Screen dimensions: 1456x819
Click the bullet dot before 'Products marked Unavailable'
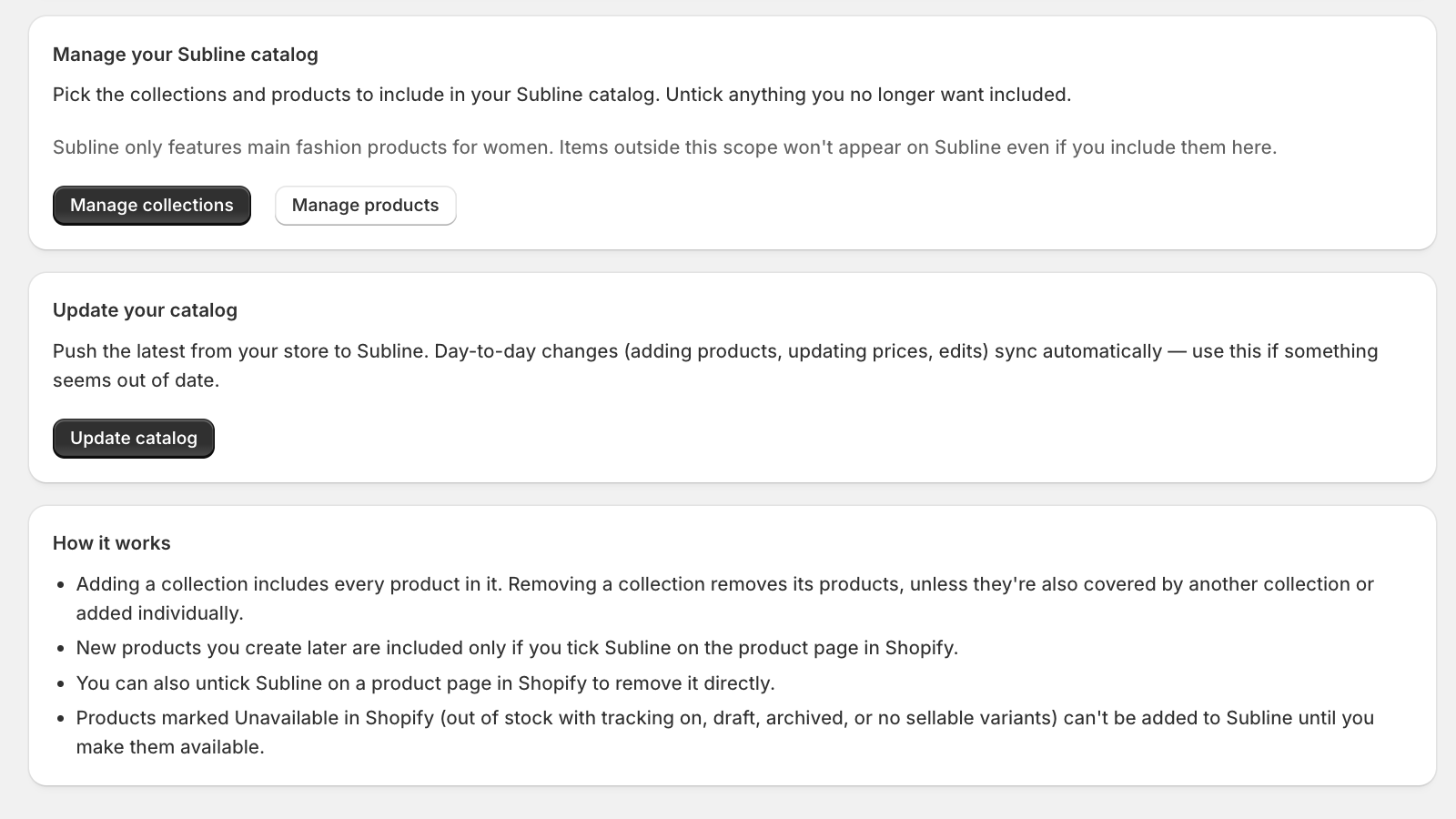coord(61,719)
